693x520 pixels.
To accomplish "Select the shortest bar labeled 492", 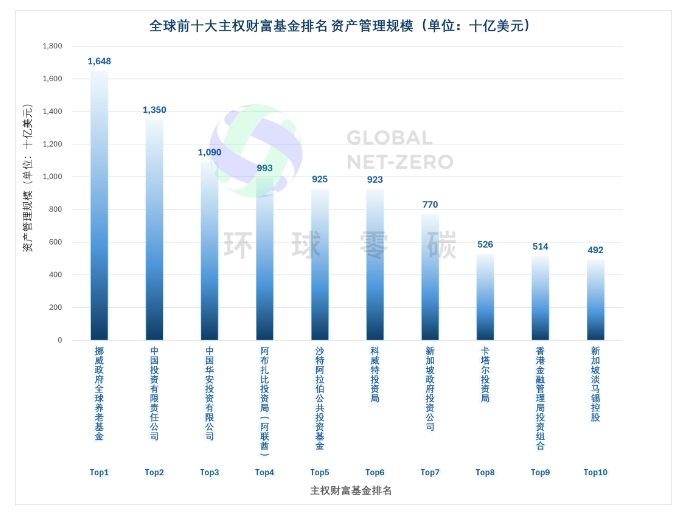I will 595,300.
